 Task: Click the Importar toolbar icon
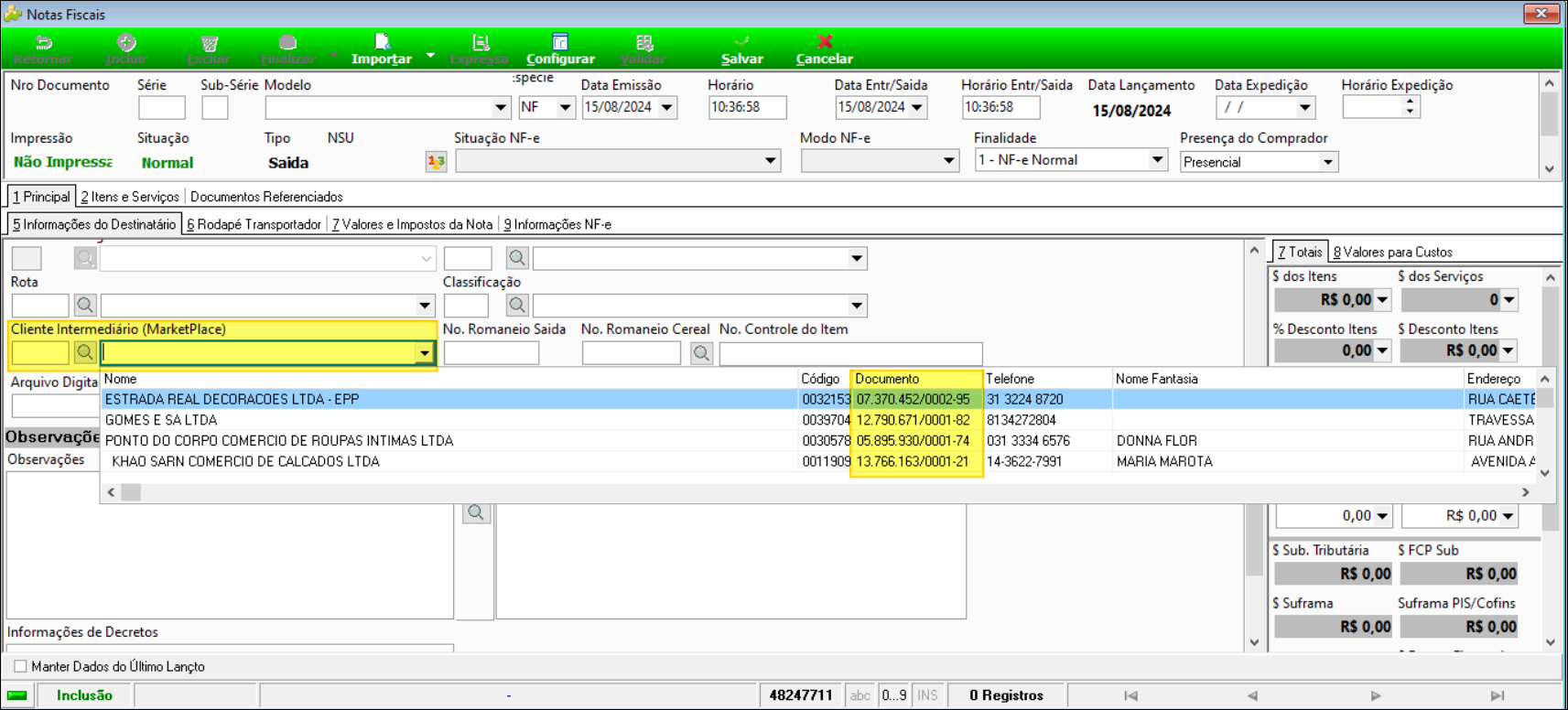coord(383,42)
